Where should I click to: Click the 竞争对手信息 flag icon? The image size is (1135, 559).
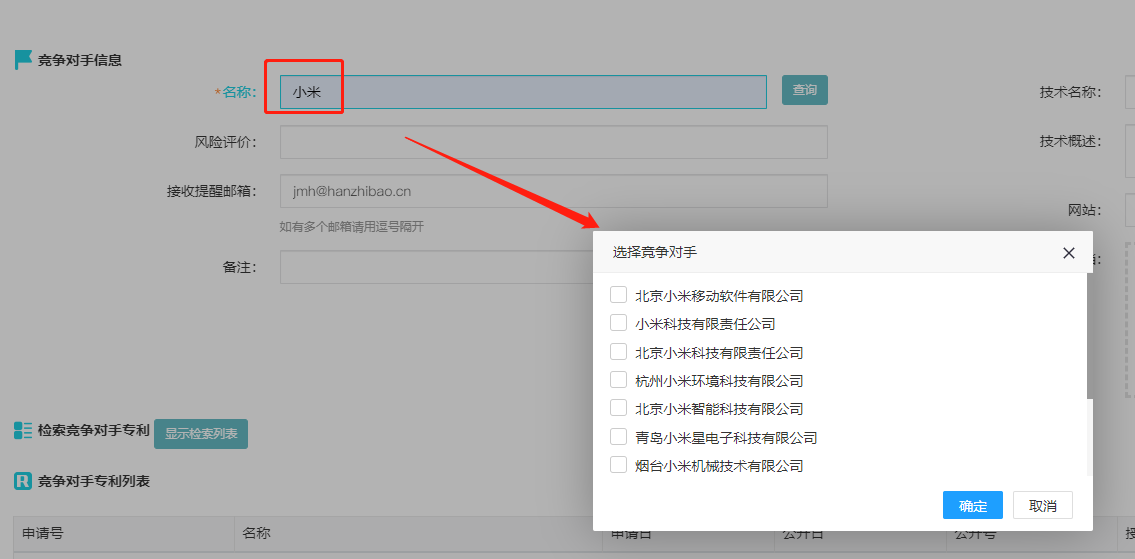click(x=23, y=60)
